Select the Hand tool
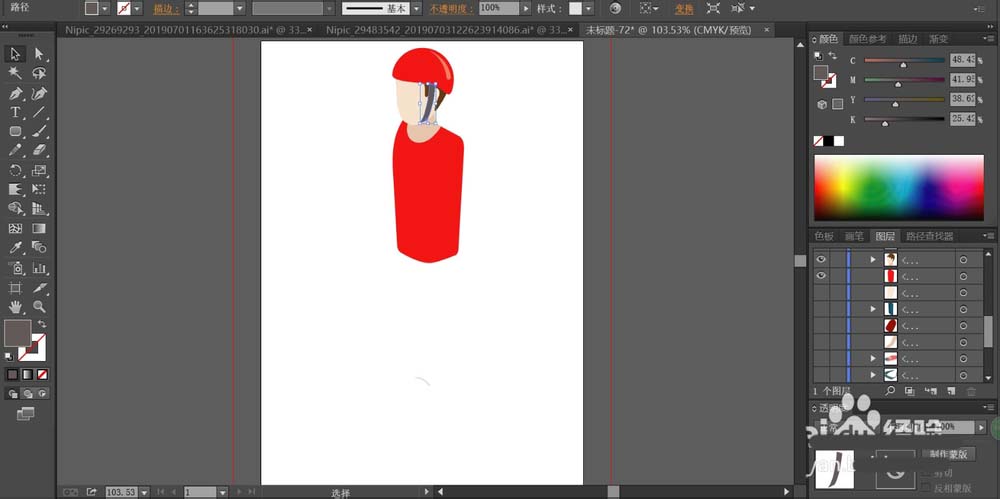Viewport: 1000px width, 499px height. 16,306
